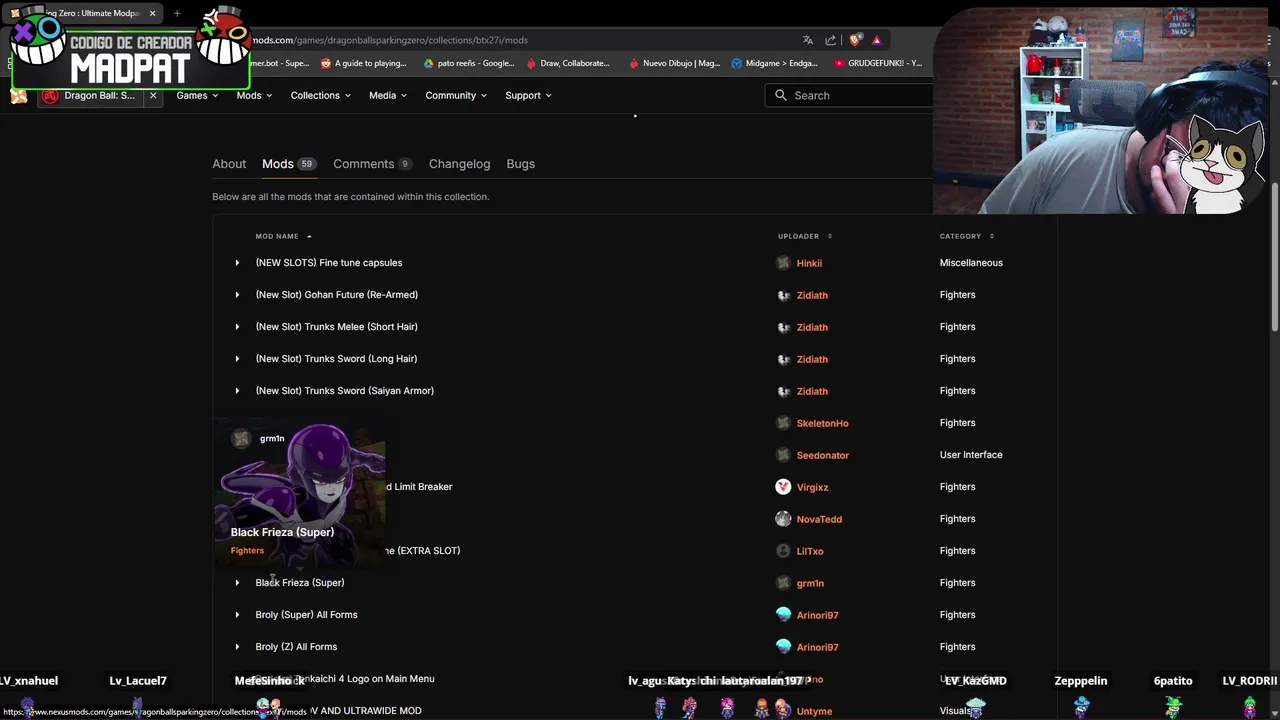Open the Brave Rewards triangle icon
Screen dimensions: 1280x720
pyautogui.click(x=877, y=40)
